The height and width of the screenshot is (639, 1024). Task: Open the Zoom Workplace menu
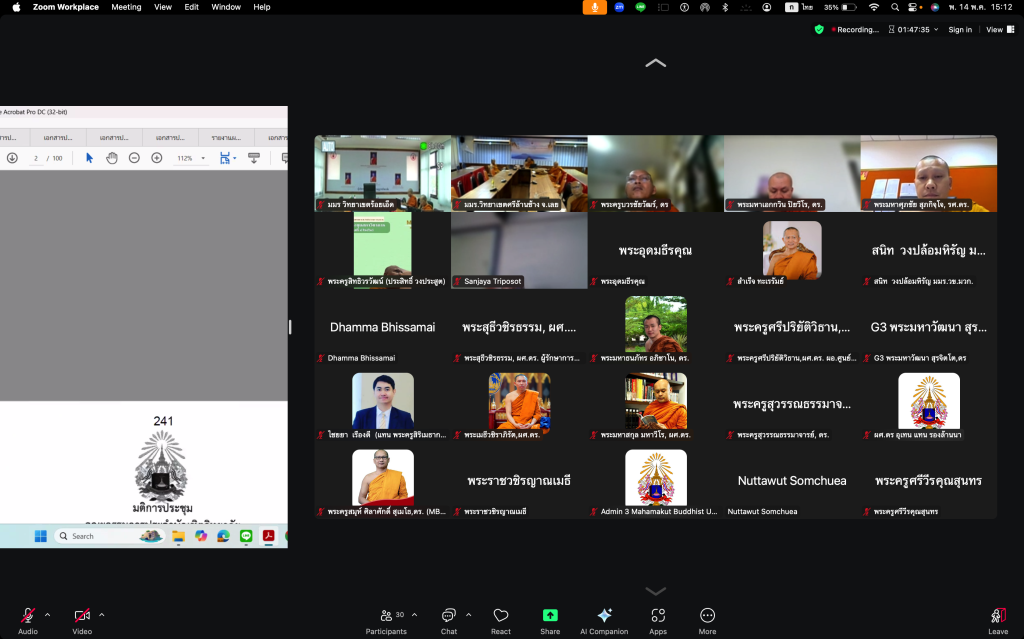(x=66, y=7)
